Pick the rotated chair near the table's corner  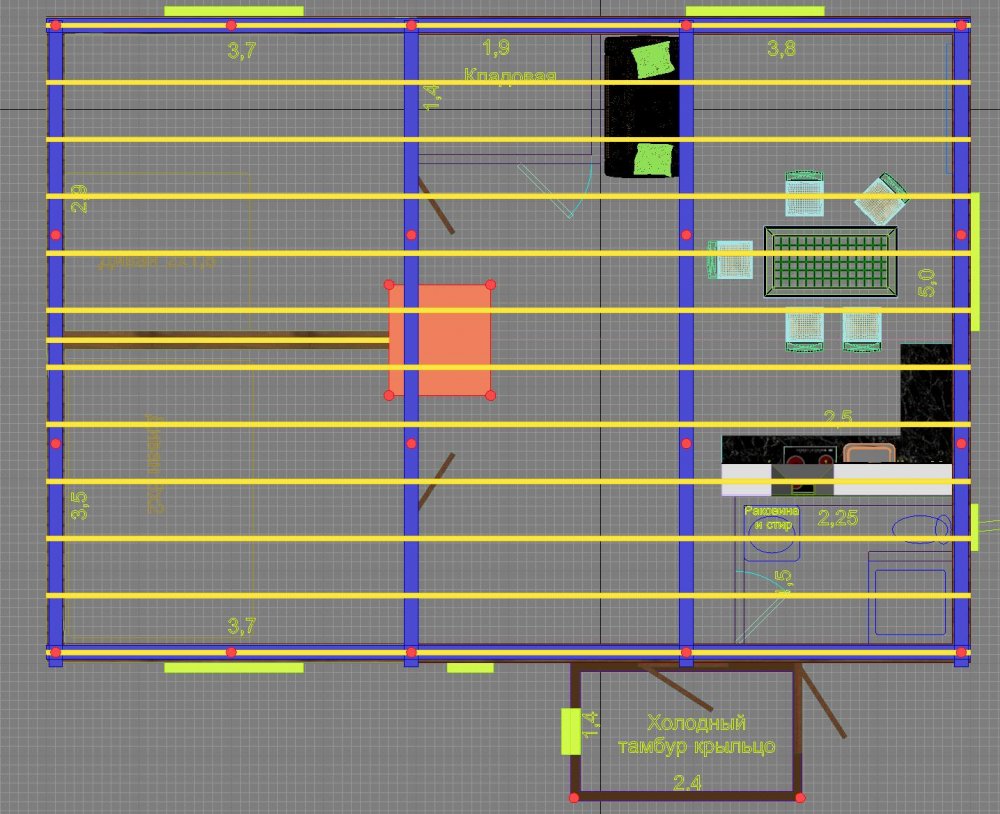coord(880,199)
